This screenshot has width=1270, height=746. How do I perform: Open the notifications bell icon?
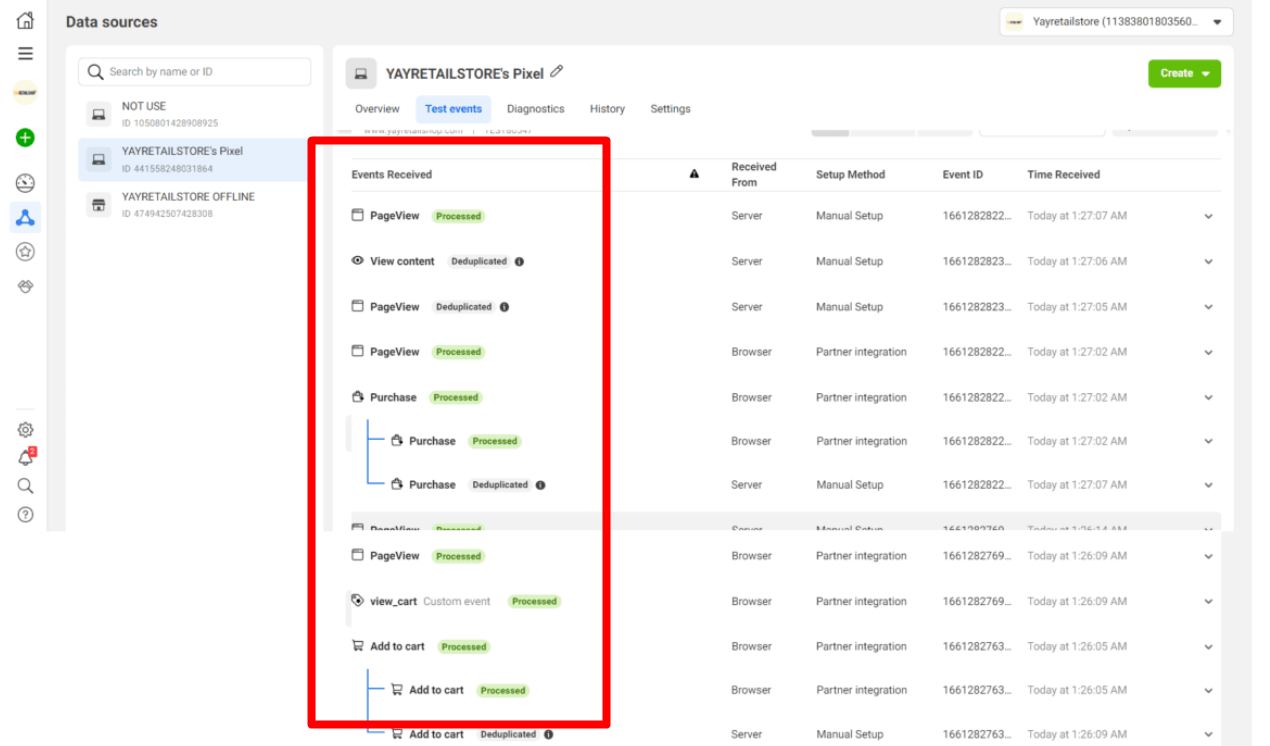[x=26, y=458]
